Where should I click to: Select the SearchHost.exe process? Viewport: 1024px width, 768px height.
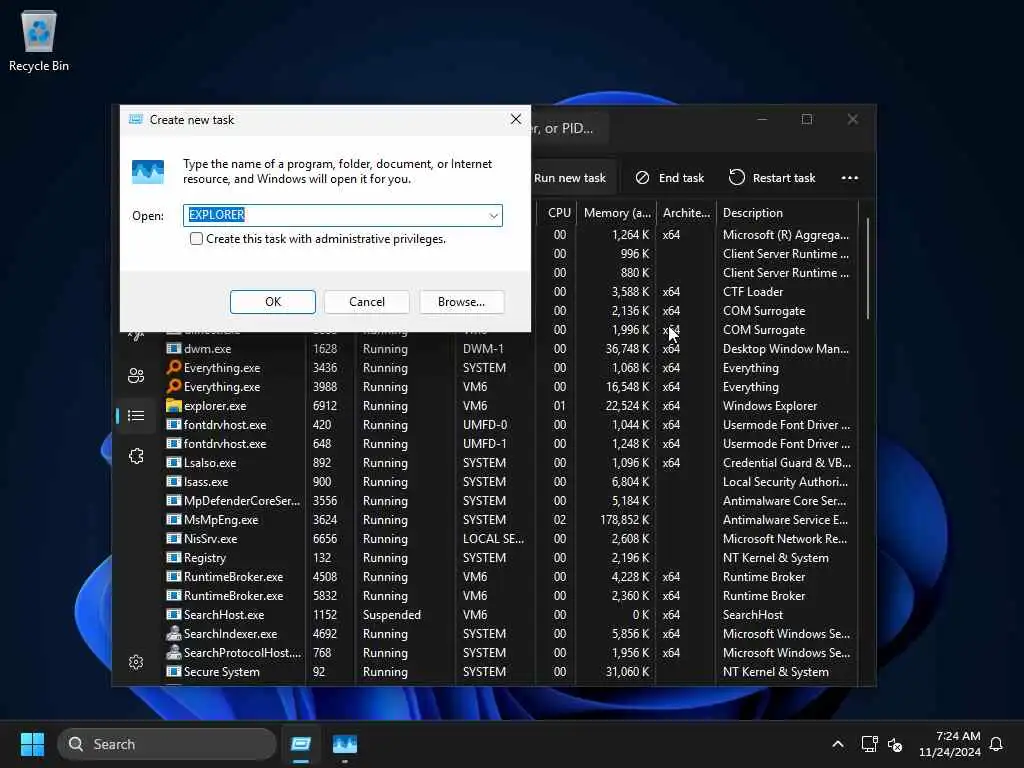point(509,615)
